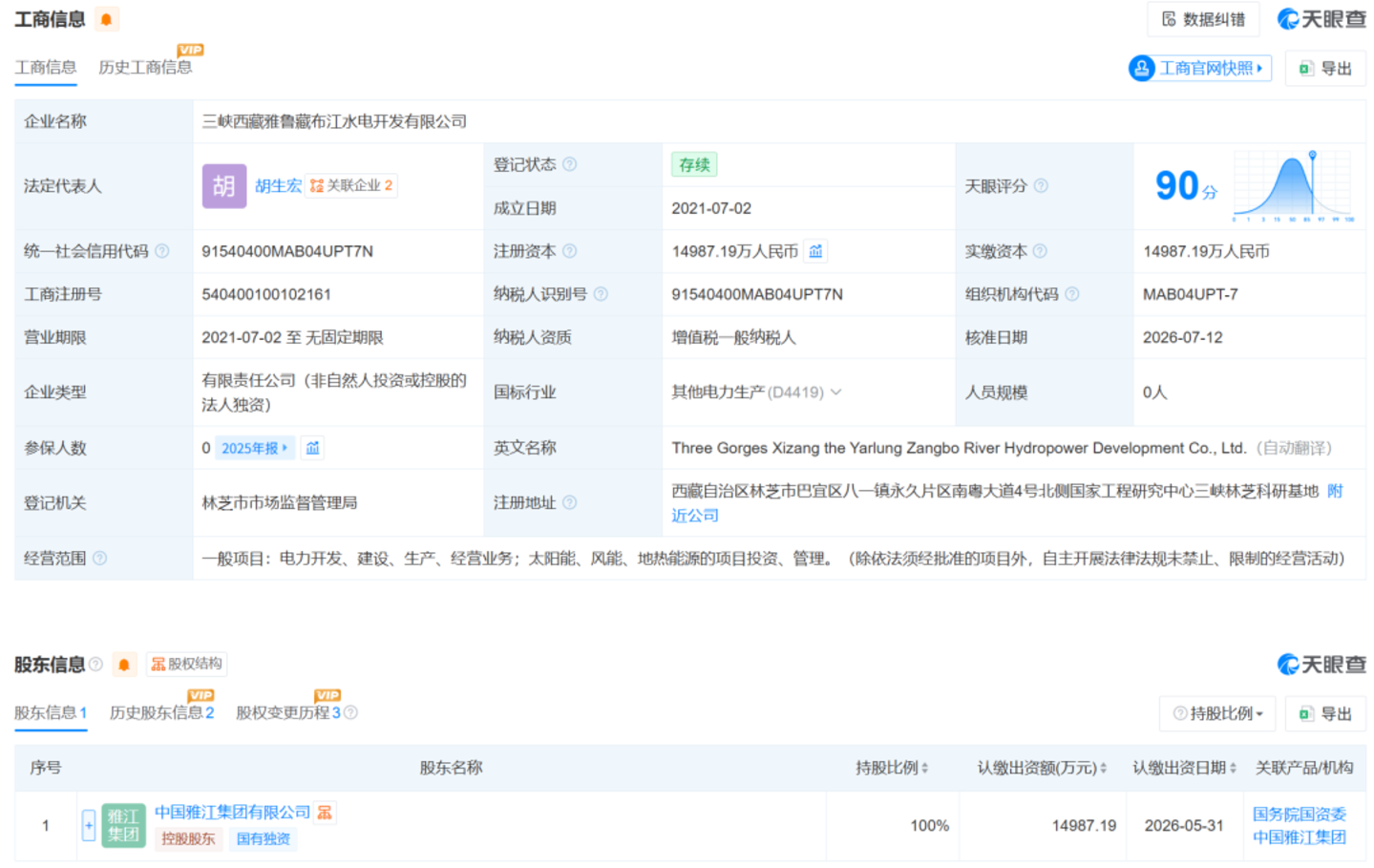Viewport: 1374px width, 868px height.
Task: Click equity structure icon beside 中国雅江集团有限公司
Action: click(325, 812)
